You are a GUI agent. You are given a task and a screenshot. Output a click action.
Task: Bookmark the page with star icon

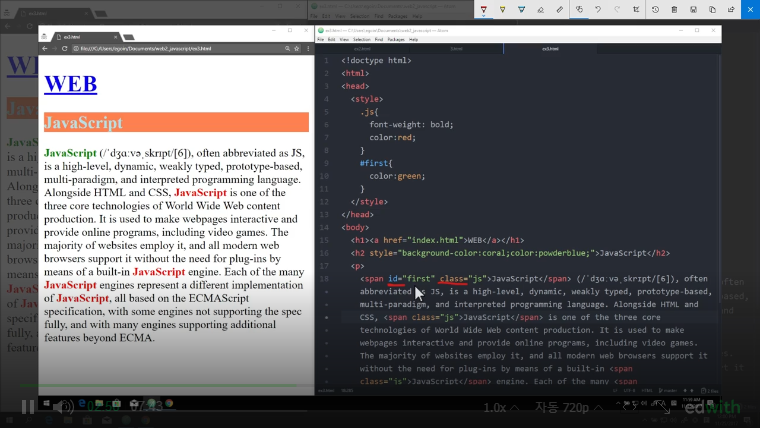click(x=297, y=48)
